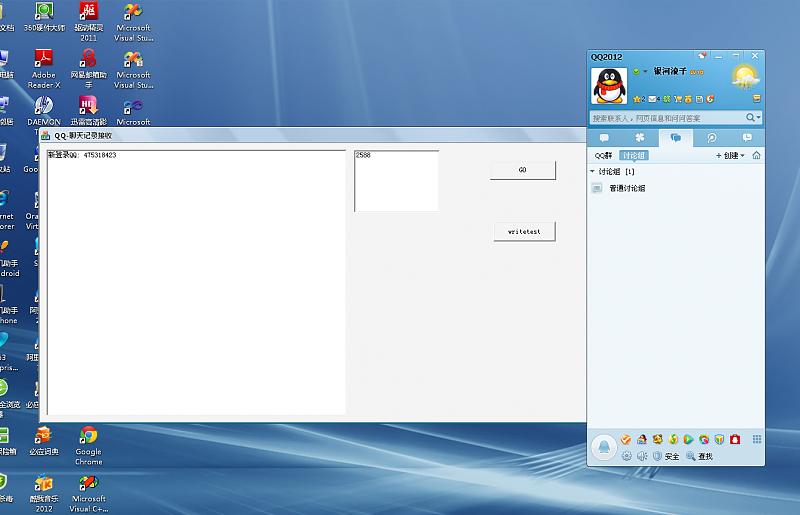Click the message box icon below weather
Image resolution: width=800 pixels, height=515 pixels.
coord(757,98)
